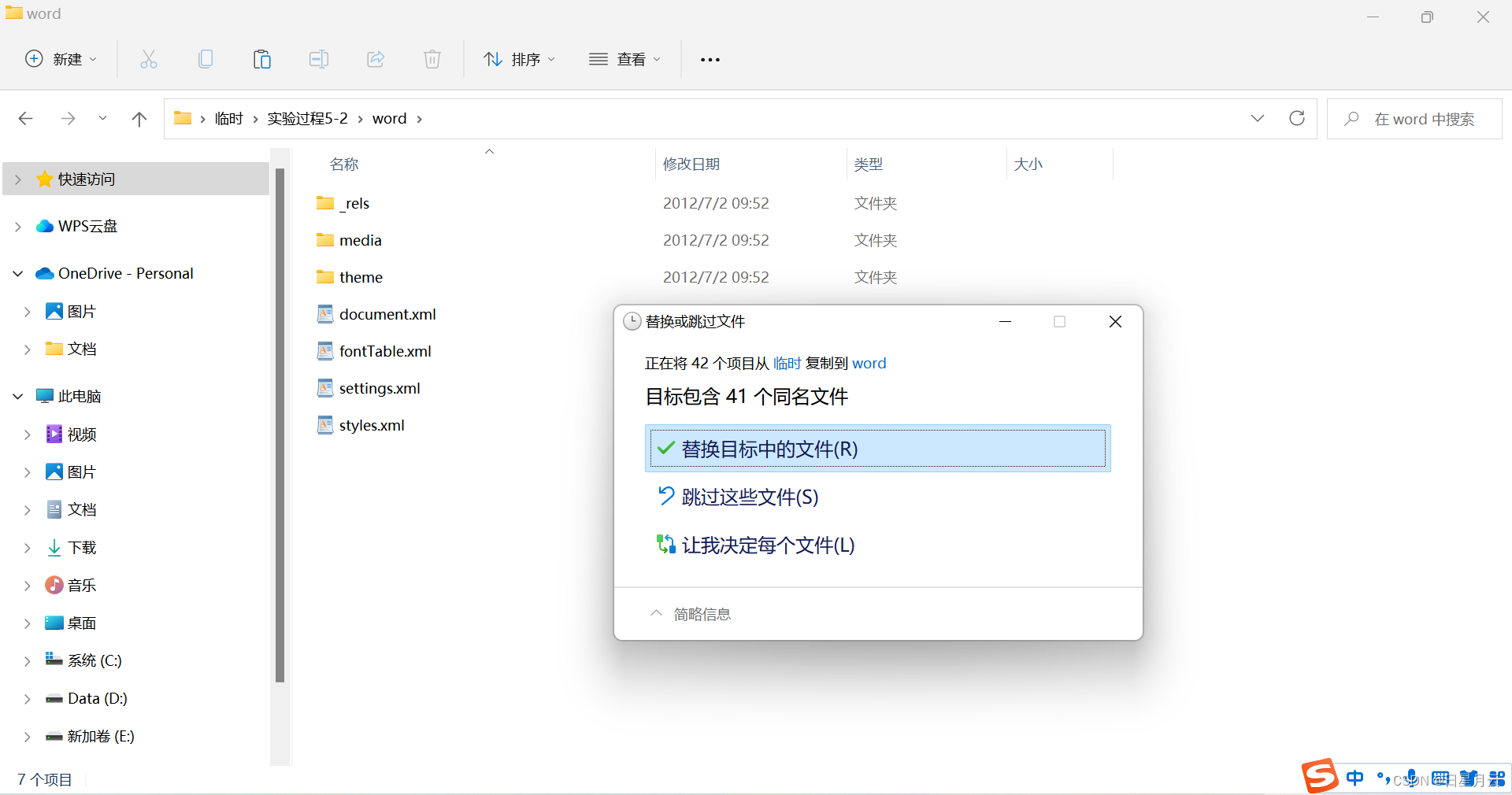Click 临时 in the breadcrumb path
The width and height of the screenshot is (1512, 795).
[229, 119]
